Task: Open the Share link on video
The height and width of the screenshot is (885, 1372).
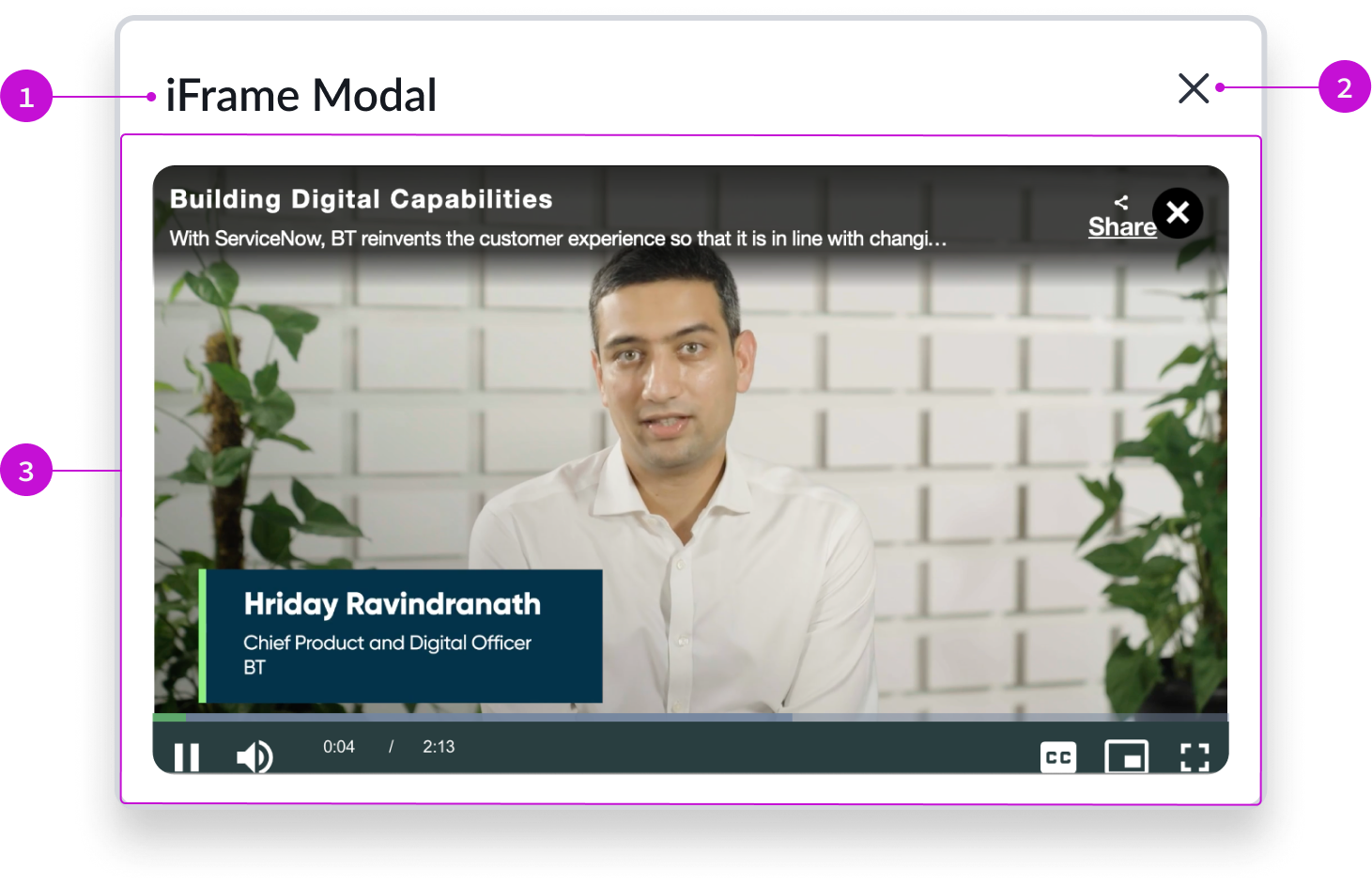Action: point(1121,217)
